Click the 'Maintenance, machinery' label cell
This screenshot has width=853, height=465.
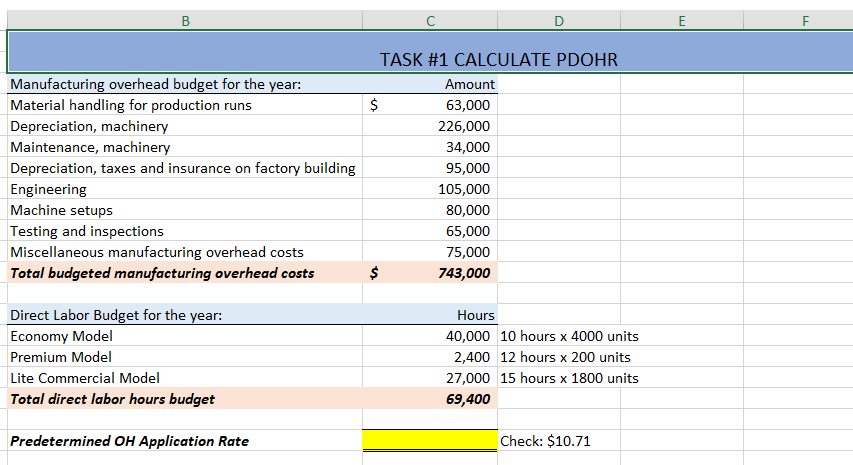point(185,147)
